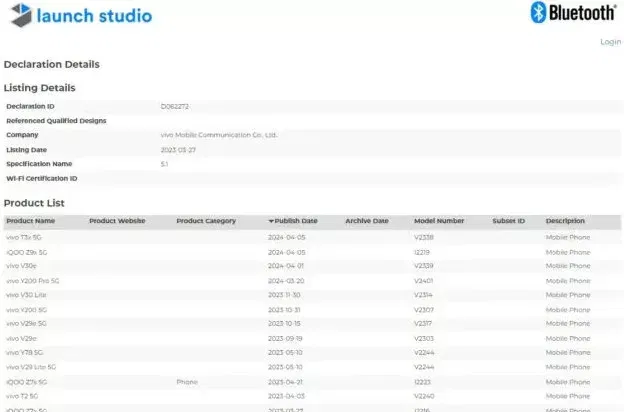Select publish date 2023-10-31
Screen dimensions: 624x412
(x=284, y=310)
